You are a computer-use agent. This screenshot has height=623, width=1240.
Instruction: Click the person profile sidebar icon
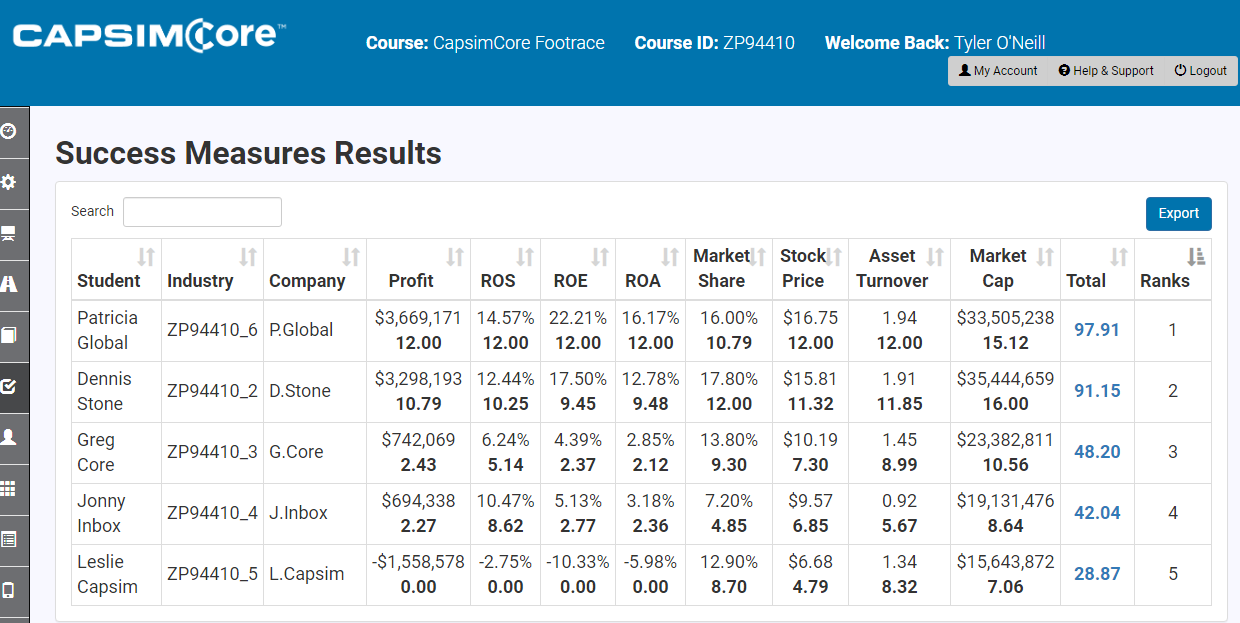9,437
